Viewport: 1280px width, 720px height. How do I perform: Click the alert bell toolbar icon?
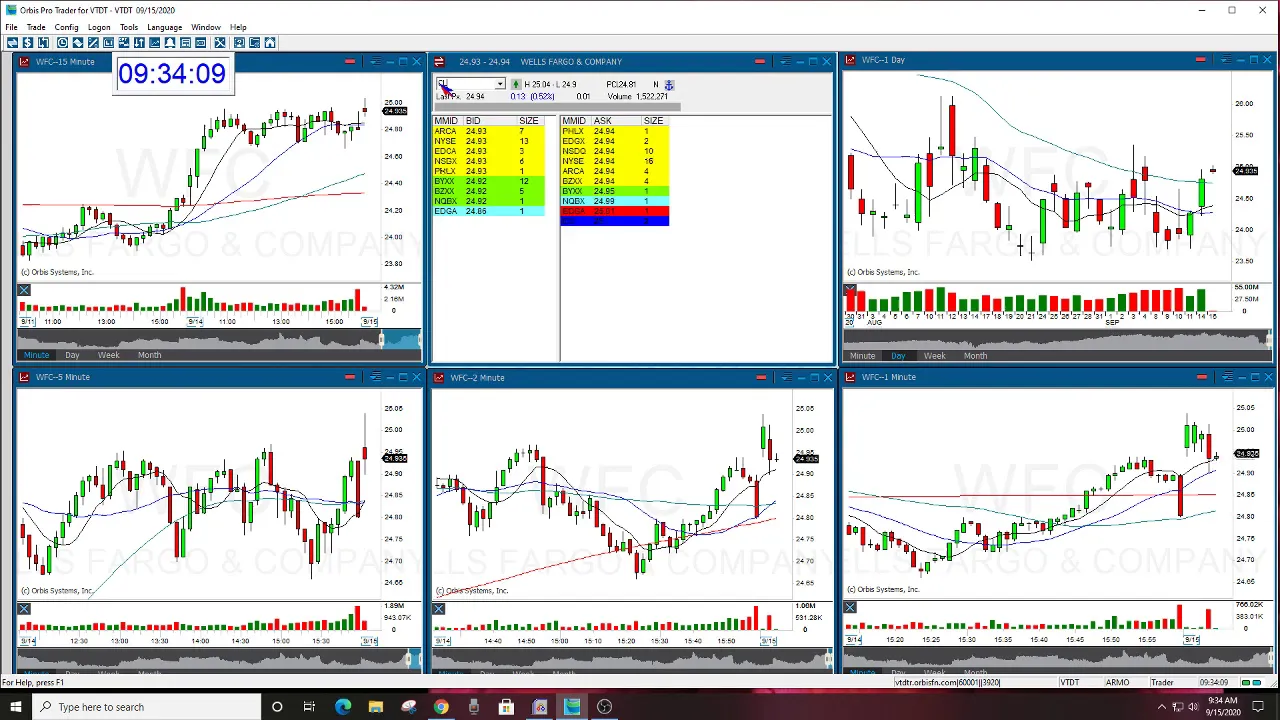(170, 42)
